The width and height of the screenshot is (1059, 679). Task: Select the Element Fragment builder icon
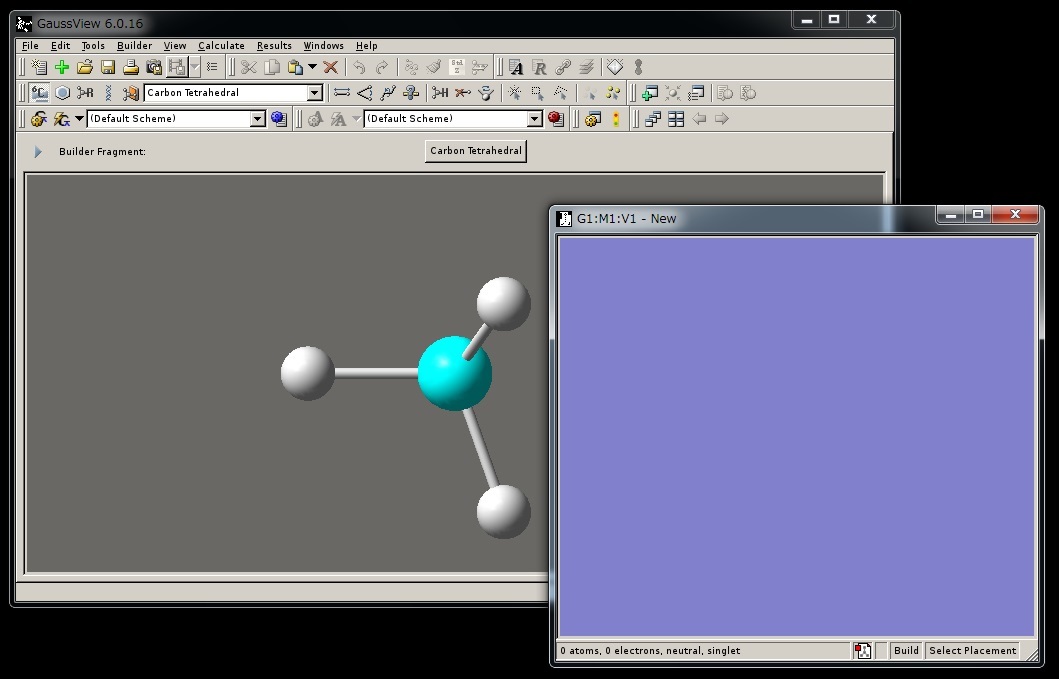[x=40, y=93]
